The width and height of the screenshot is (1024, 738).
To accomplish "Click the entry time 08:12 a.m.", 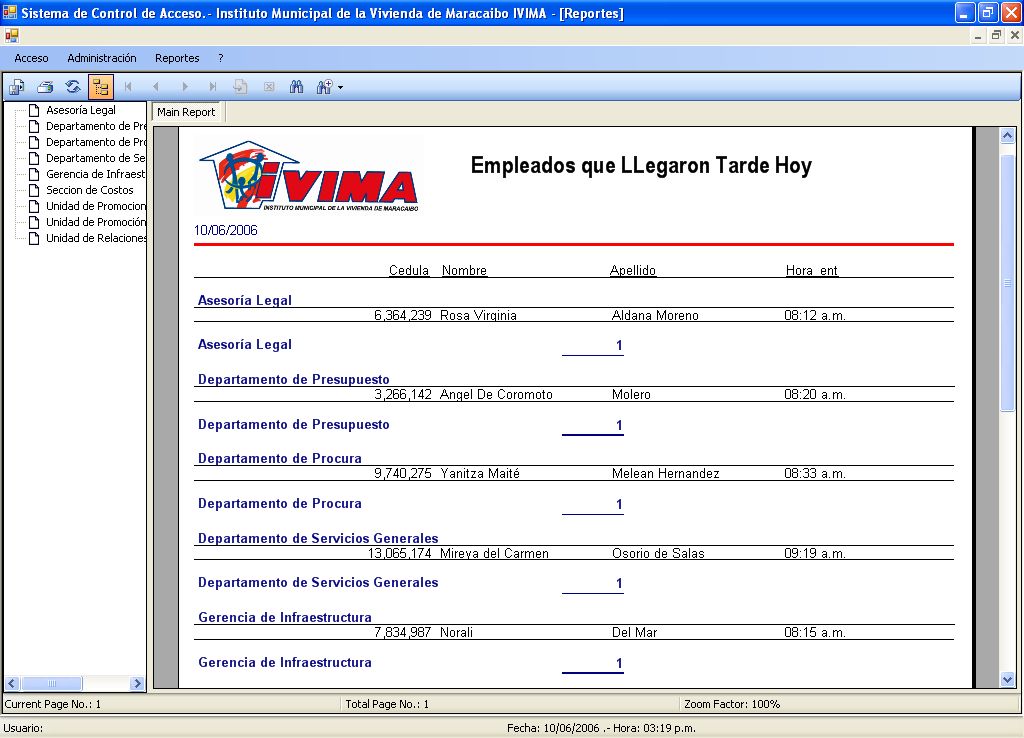I will [815, 315].
